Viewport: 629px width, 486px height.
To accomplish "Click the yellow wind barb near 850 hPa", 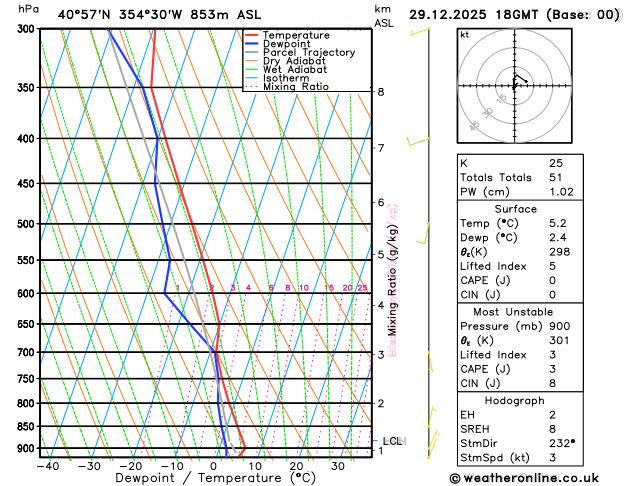I will click(x=432, y=417).
